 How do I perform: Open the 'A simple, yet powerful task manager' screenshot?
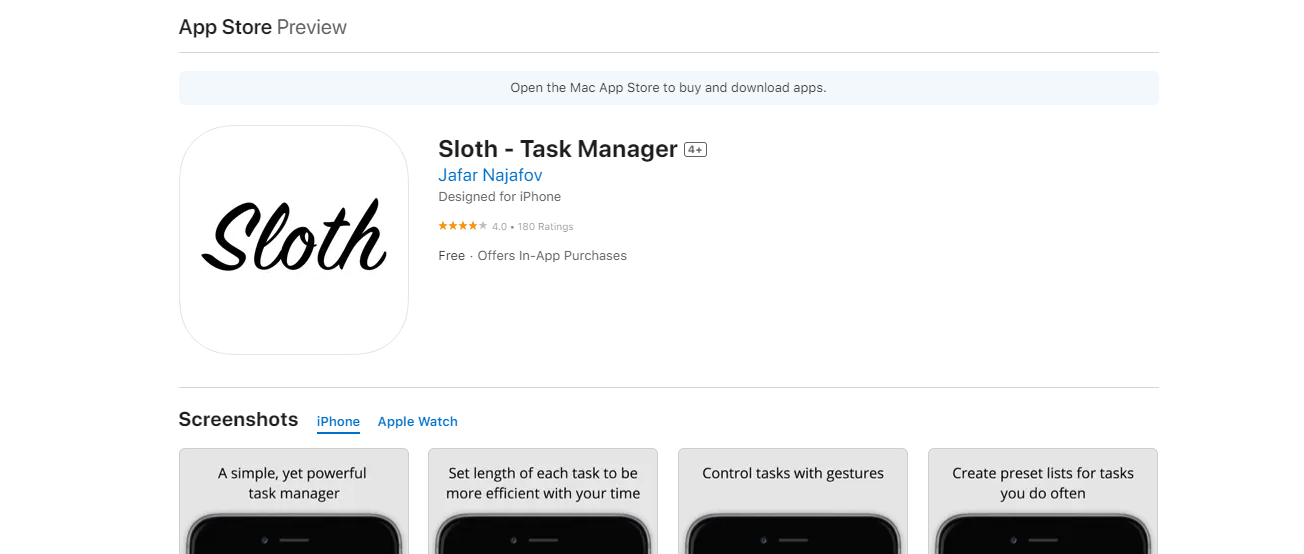(294, 501)
